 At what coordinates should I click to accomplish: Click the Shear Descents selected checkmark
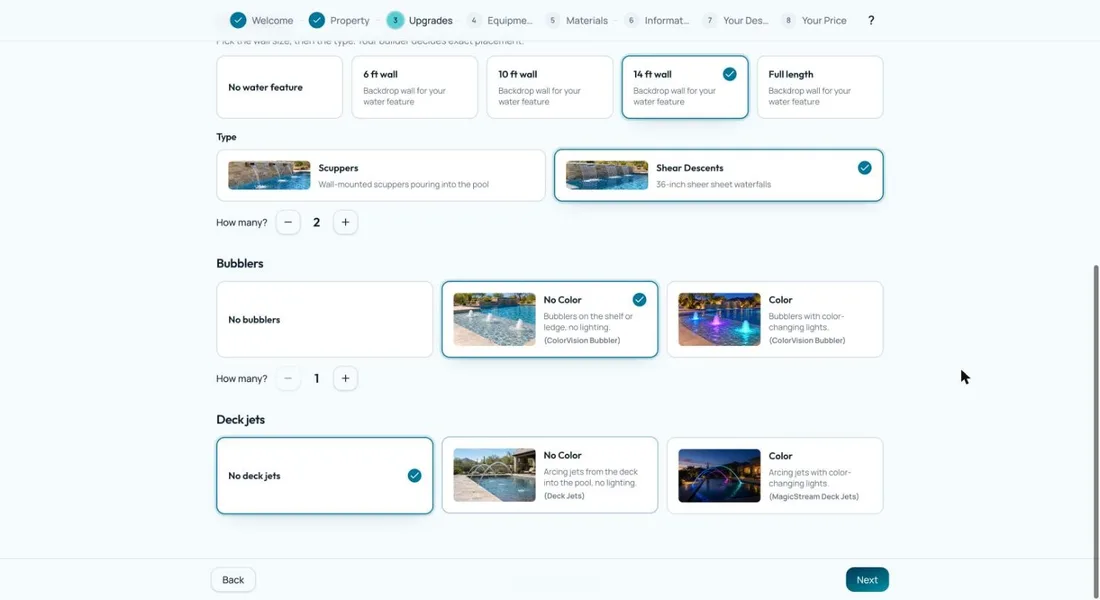point(864,168)
